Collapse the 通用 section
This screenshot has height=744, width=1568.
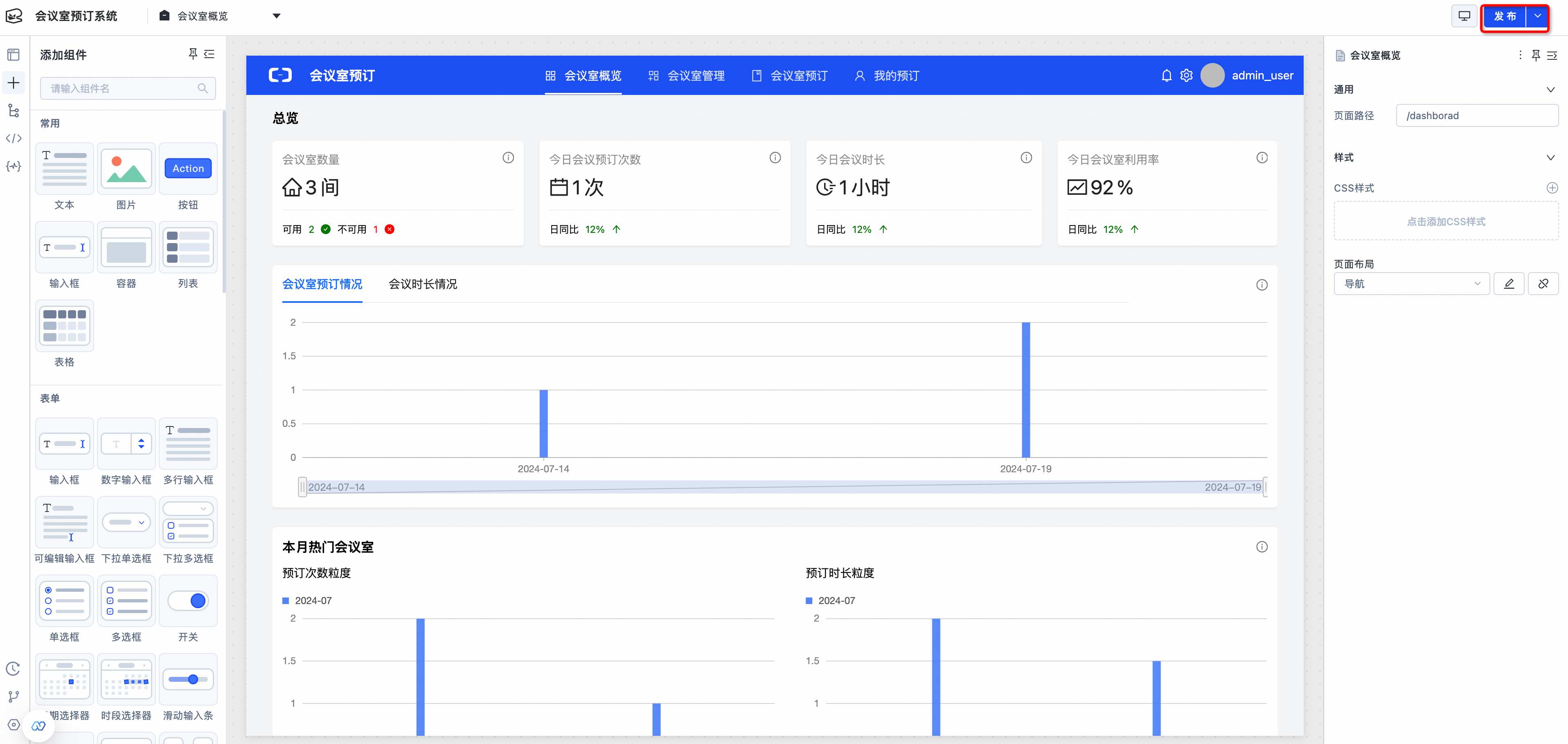[1550, 90]
